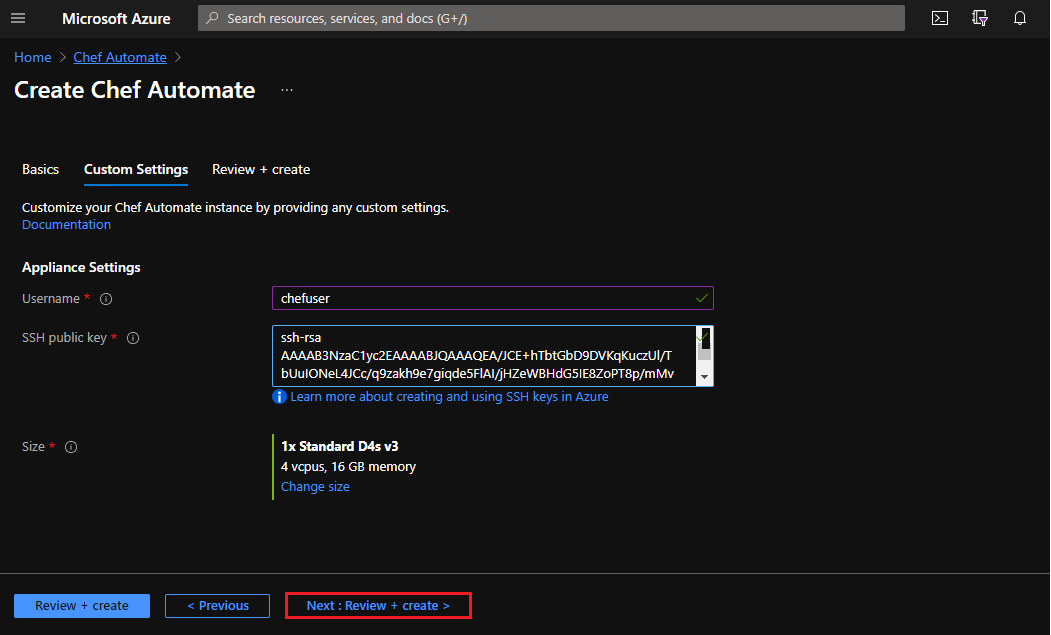Open Azure Cloud Shell
Image resolution: width=1051 pixels, height=635 pixels.
pyautogui.click(x=939, y=18)
